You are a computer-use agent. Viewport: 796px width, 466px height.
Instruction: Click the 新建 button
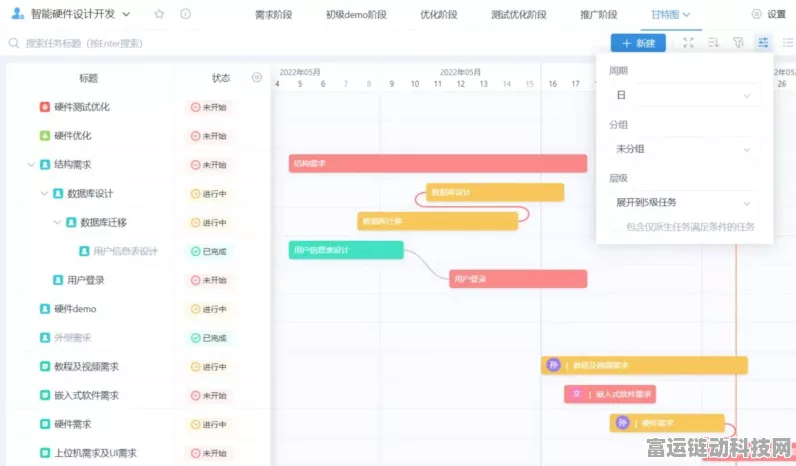tap(638, 43)
